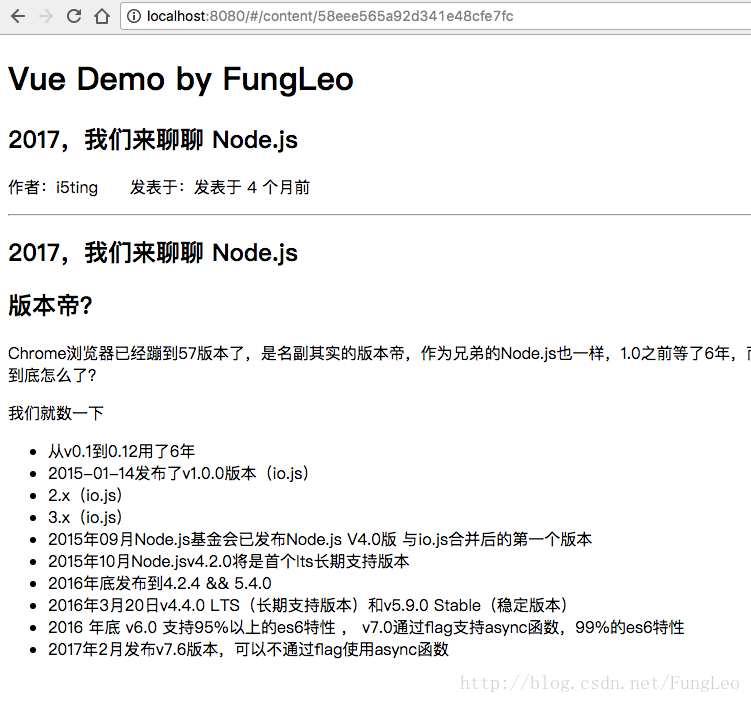
Task: Open the browser home page icon
Action: 102,16
